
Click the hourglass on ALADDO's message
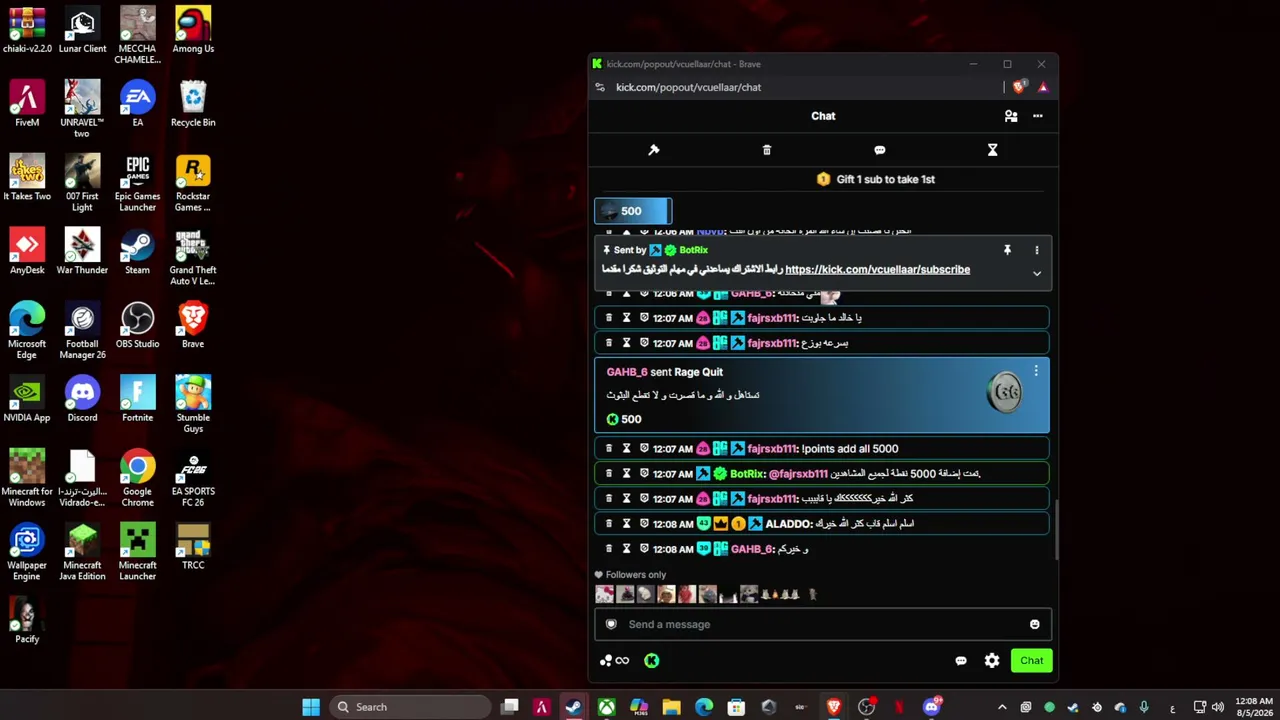[x=626, y=524]
